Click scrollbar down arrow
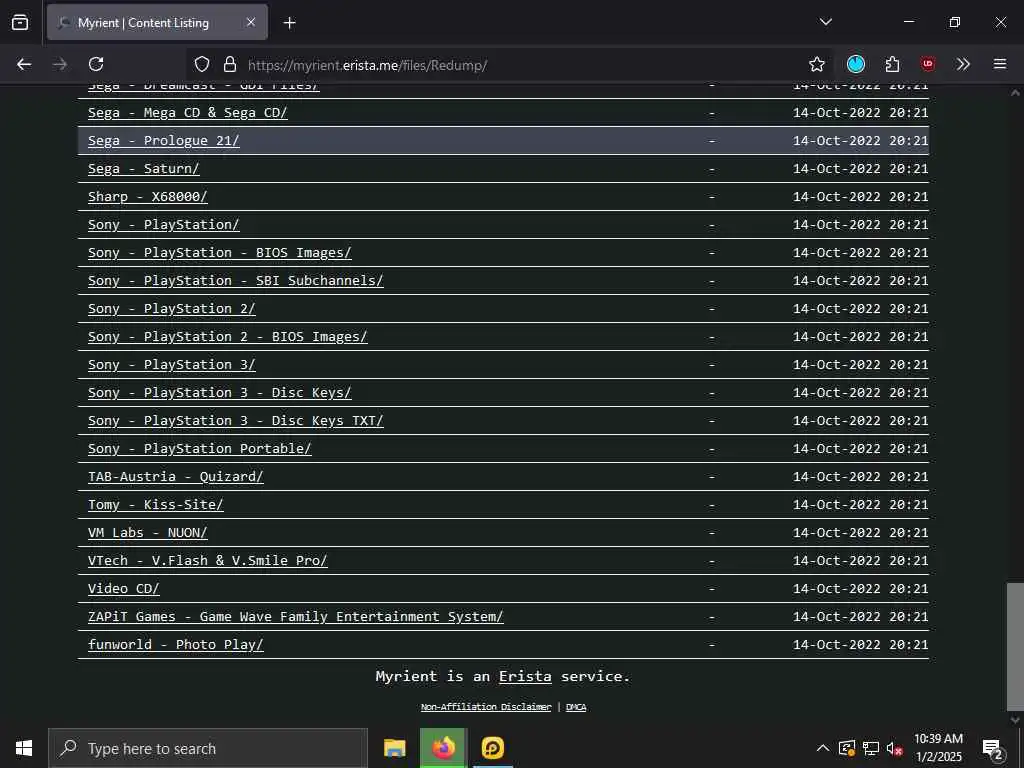The width and height of the screenshot is (1024, 768). click(1015, 720)
